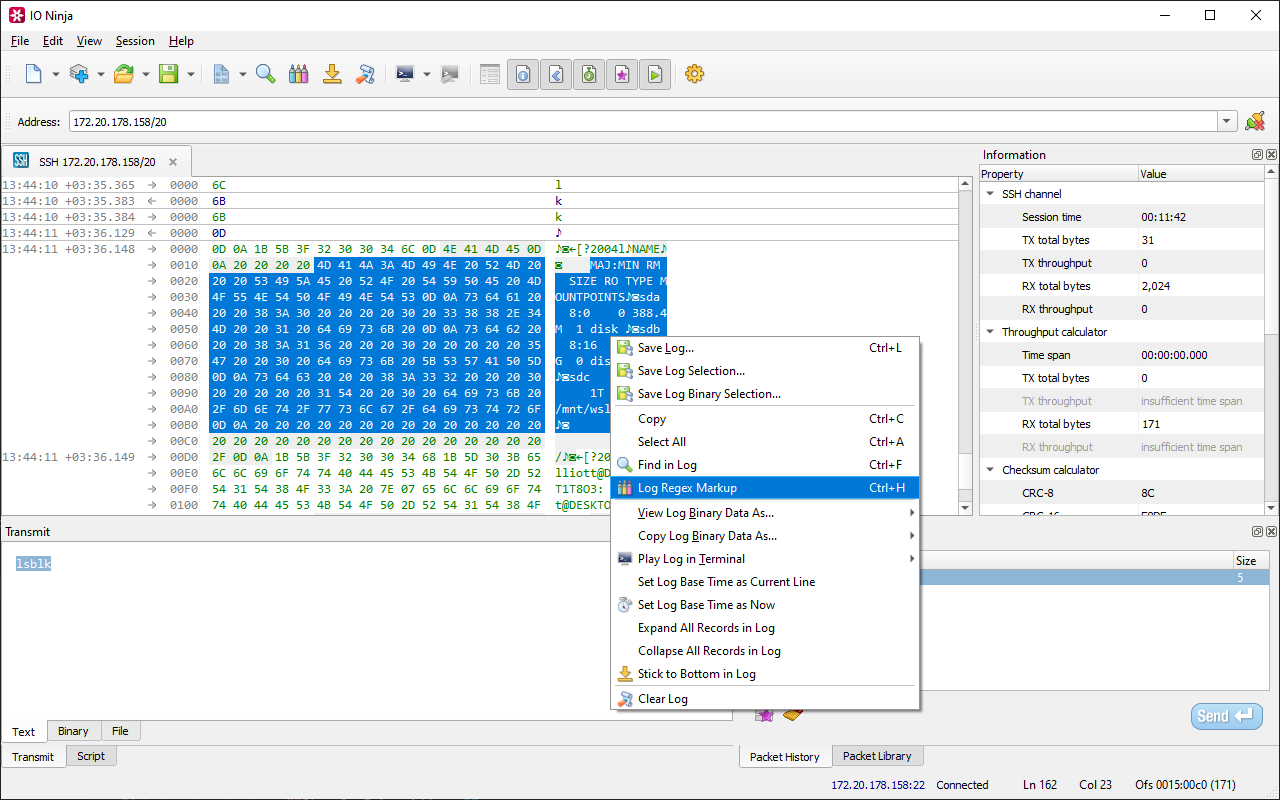Image resolution: width=1280 pixels, height=800 pixels.
Task: Click the Clear Log eraser toolbar icon
Action: (366, 74)
